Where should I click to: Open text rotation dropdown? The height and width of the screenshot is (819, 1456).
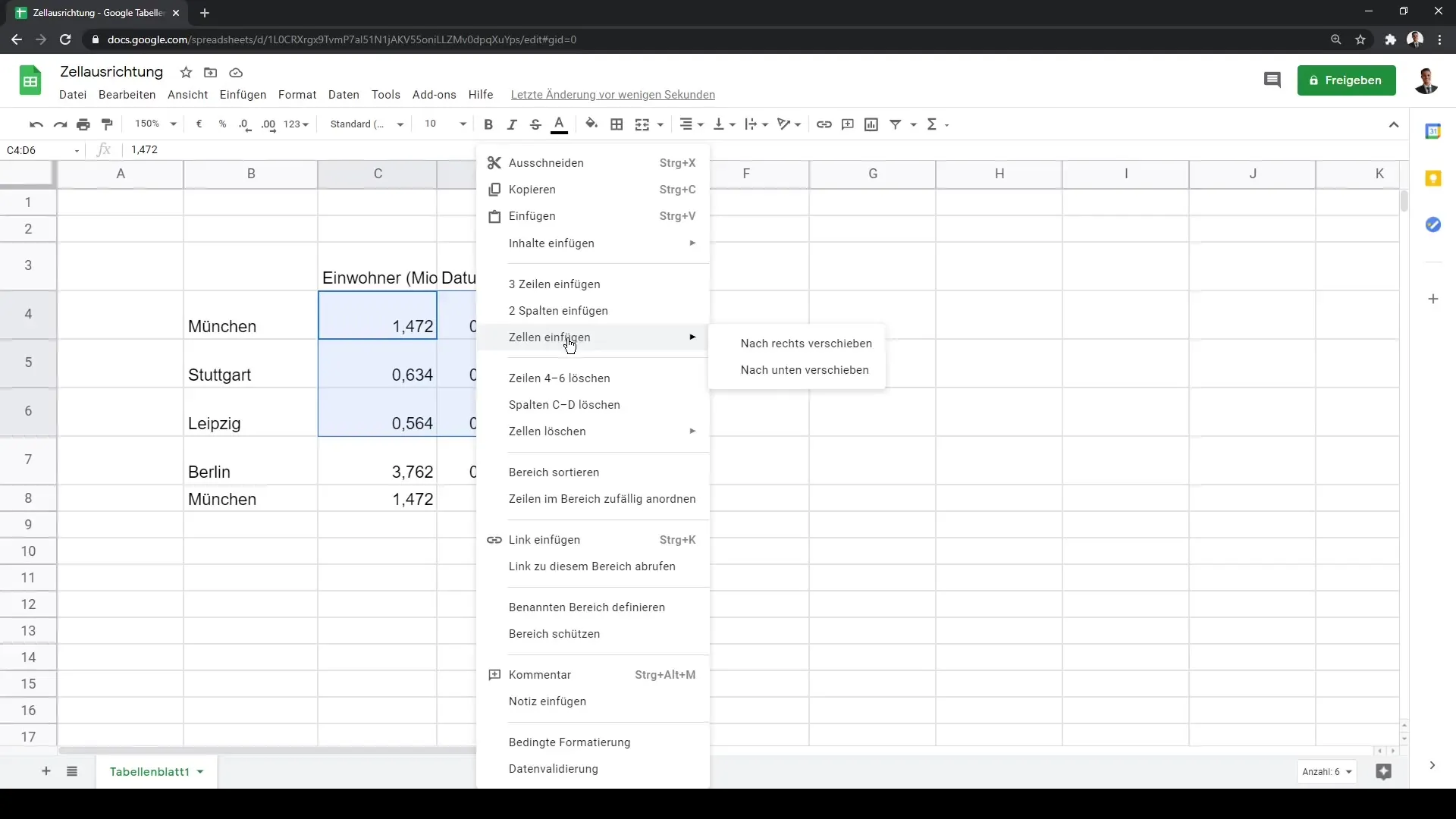[x=789, y=124]
